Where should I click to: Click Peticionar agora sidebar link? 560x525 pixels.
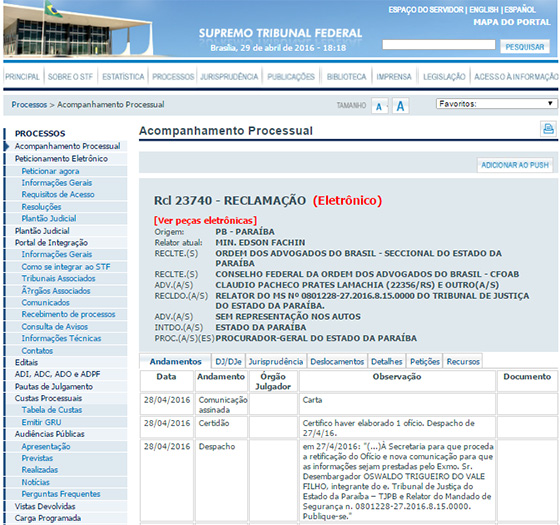[x=50, y=171]
